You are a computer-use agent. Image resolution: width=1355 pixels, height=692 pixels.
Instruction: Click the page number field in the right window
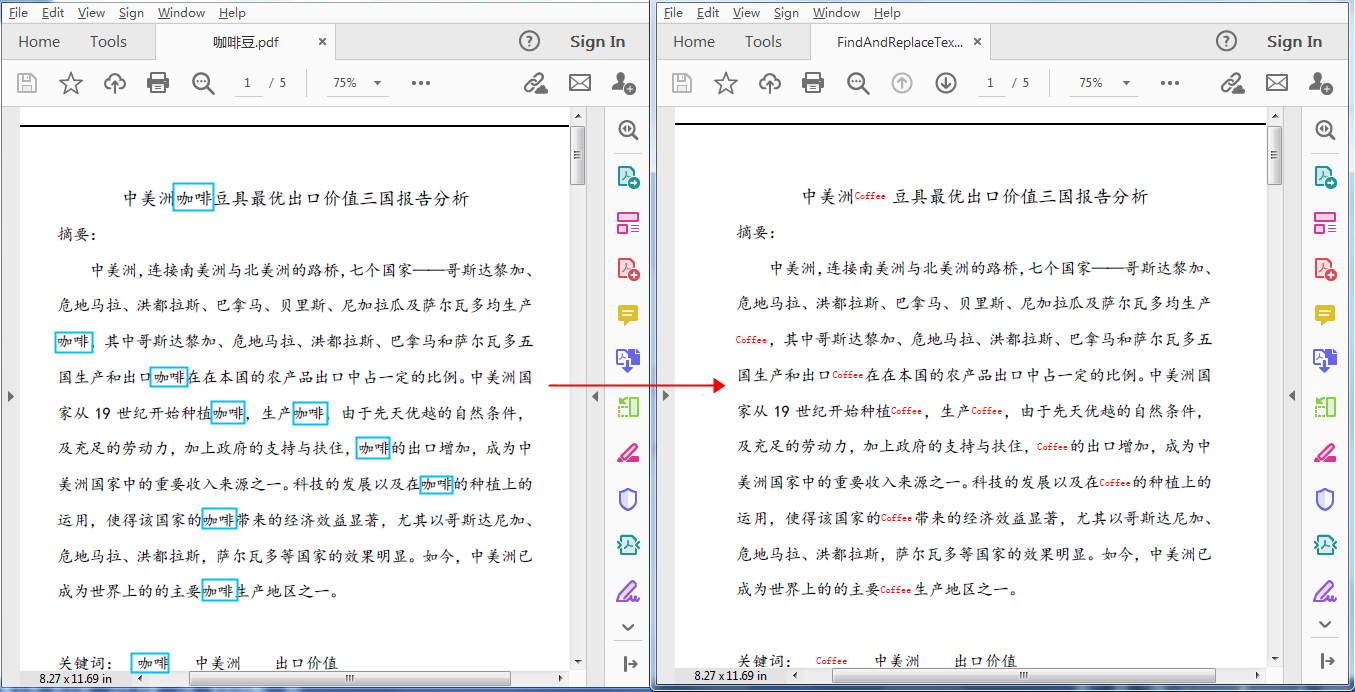(990, 83)
